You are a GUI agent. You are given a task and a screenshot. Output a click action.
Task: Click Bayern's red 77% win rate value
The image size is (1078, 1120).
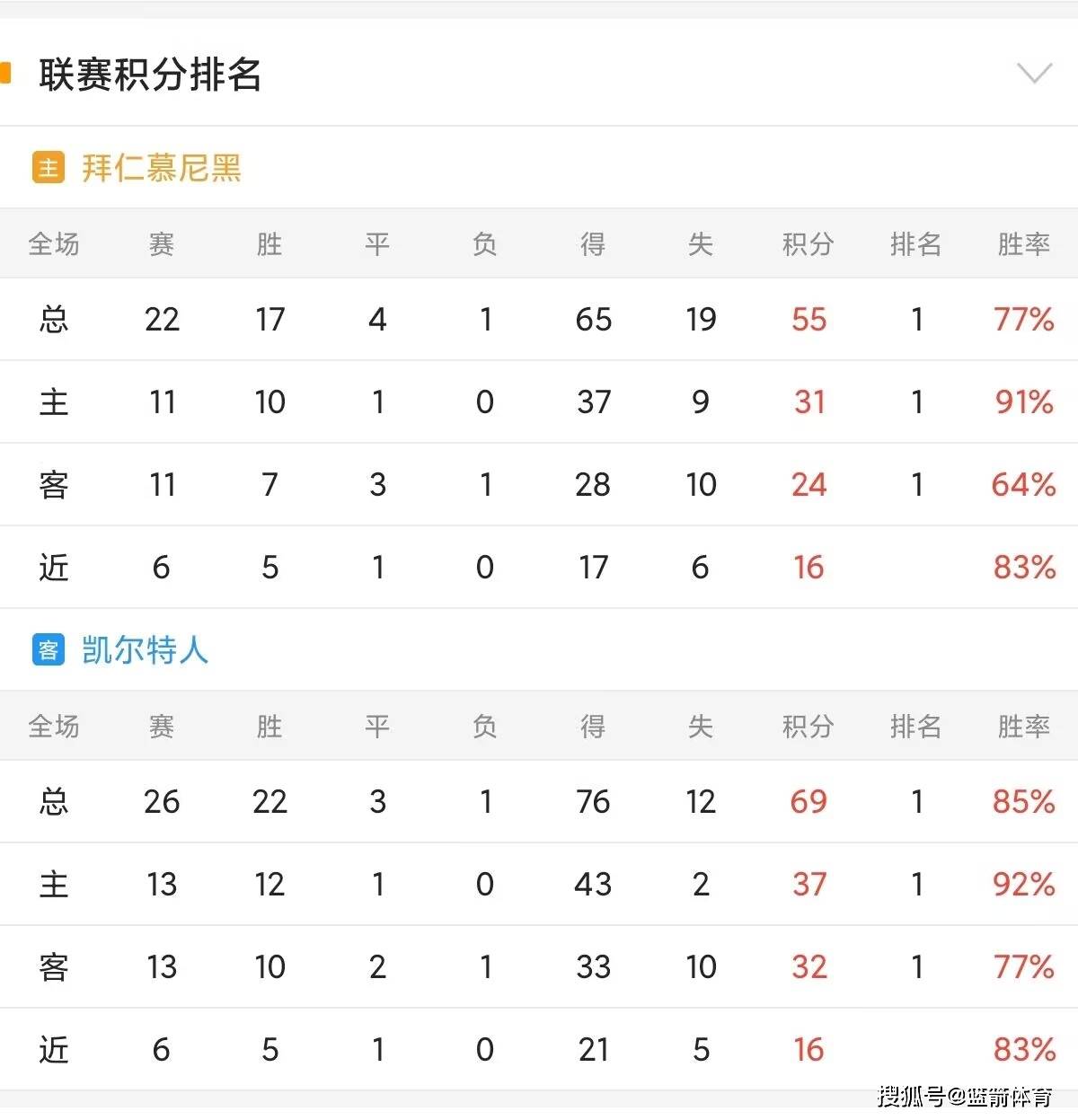click(1022, 320)
